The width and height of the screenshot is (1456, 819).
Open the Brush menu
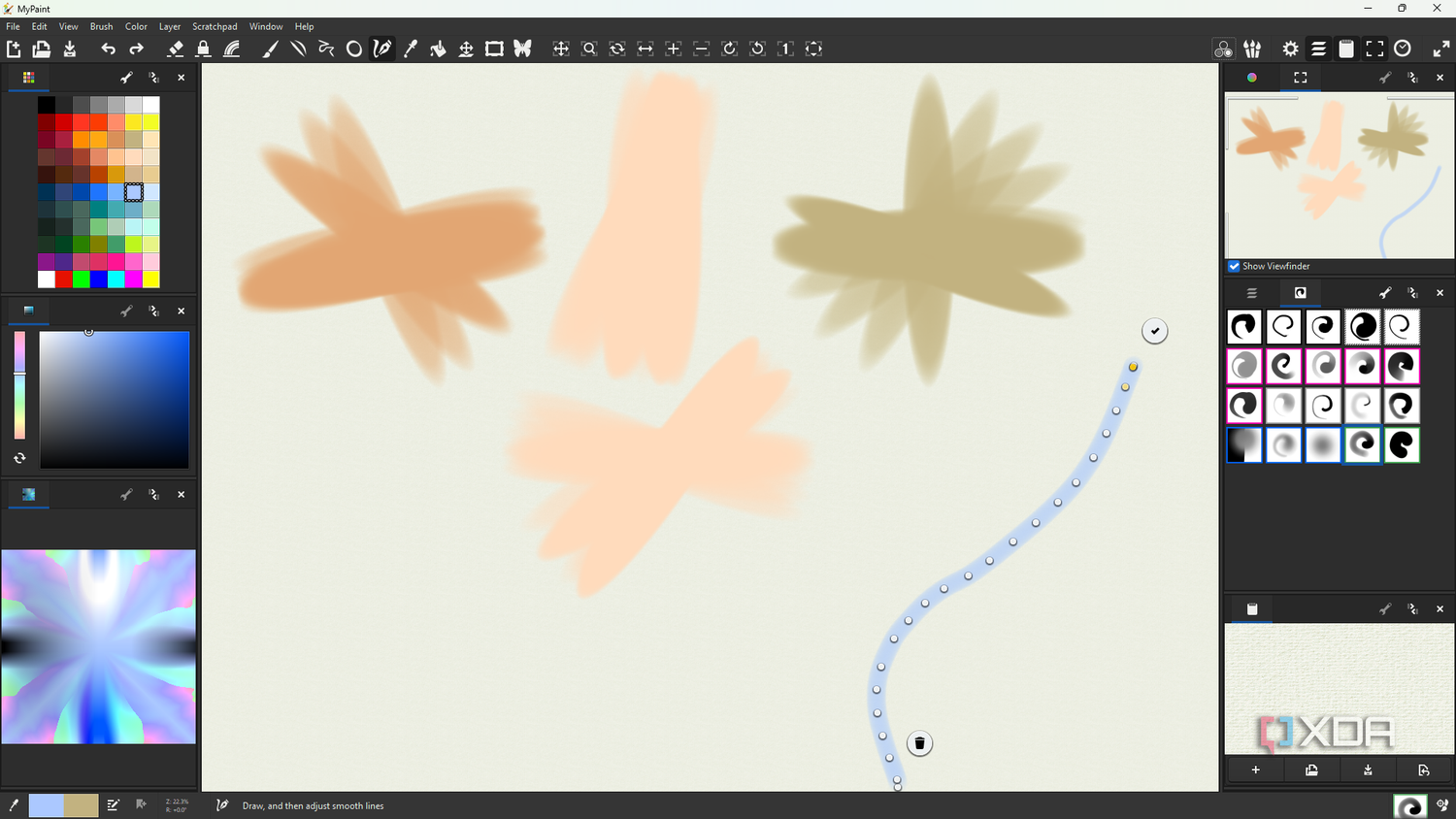101,26
